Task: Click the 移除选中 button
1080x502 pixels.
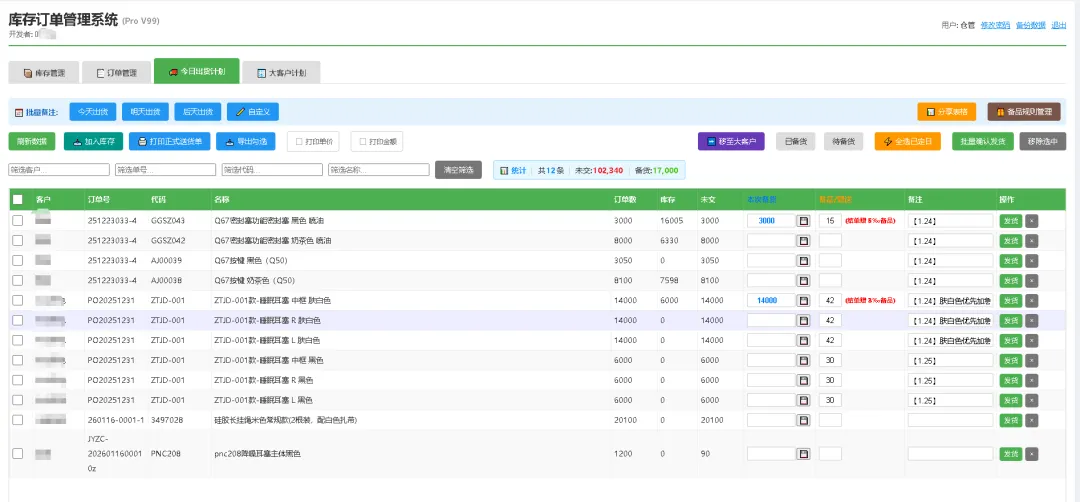Action: click(x=1043, y=142)
